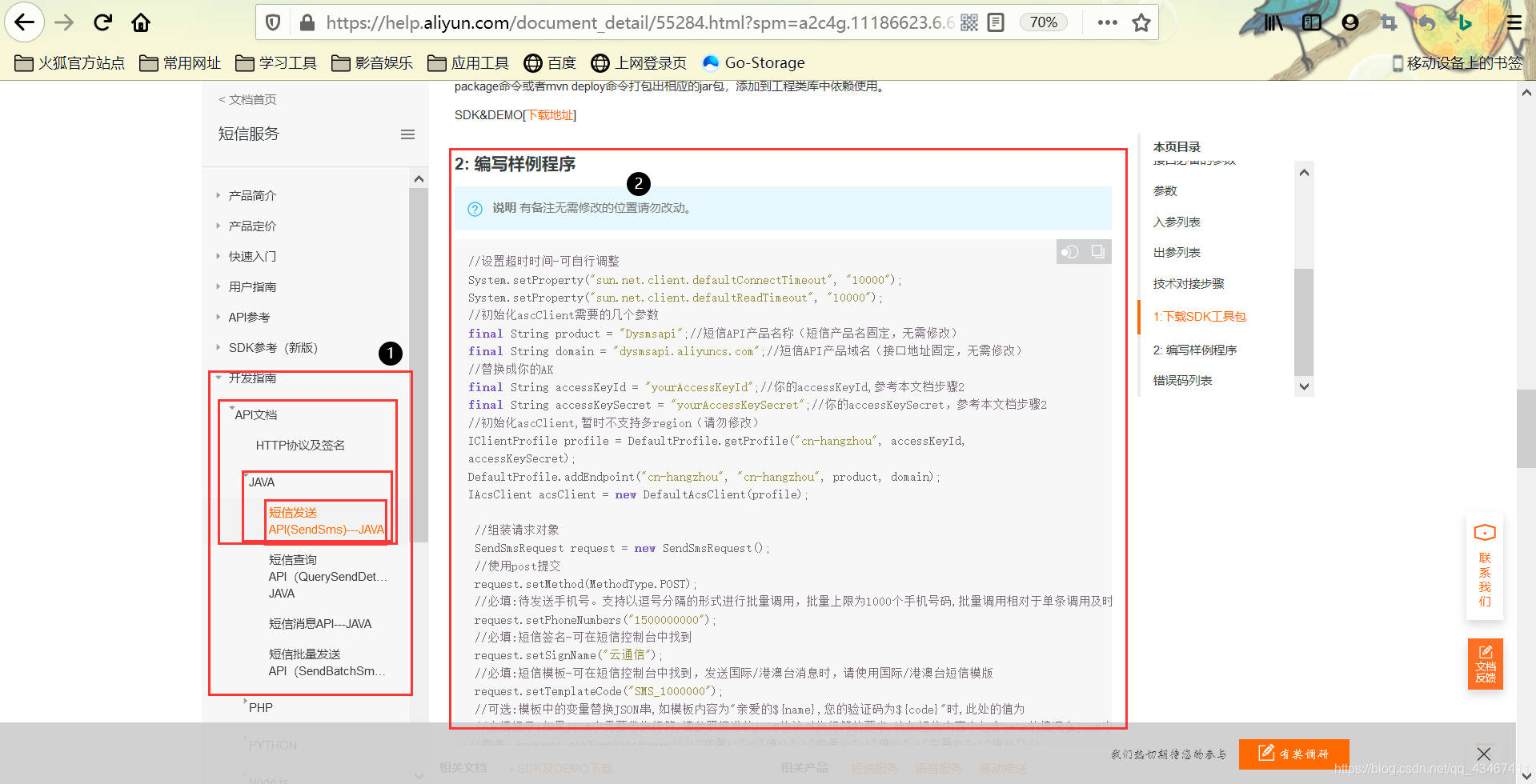Open 短信查询 API (QuerySendDetails) JAVA page
The width and height of the screenshot is (1536, 784).
coord(328,576)
